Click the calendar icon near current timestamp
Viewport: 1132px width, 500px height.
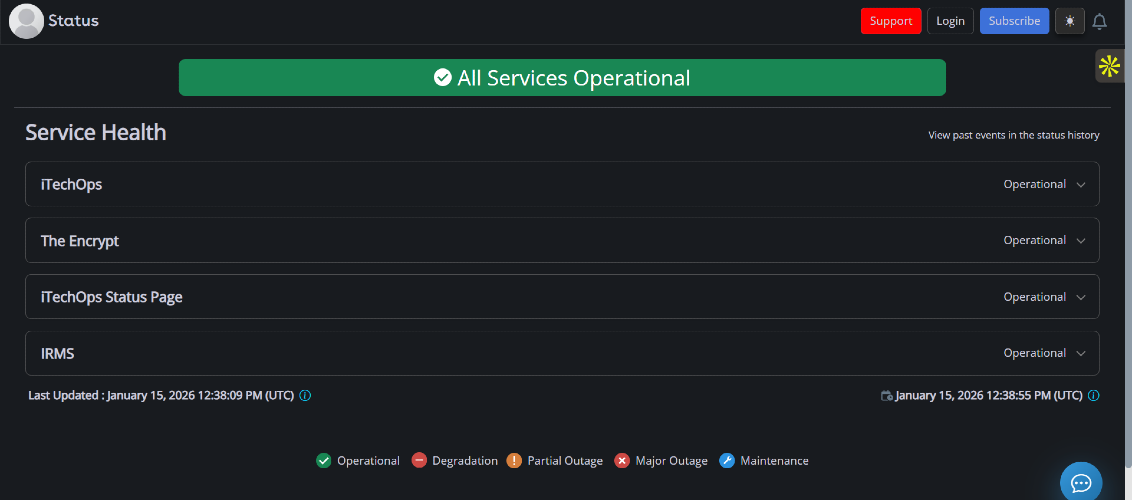[x=886, y=396]
